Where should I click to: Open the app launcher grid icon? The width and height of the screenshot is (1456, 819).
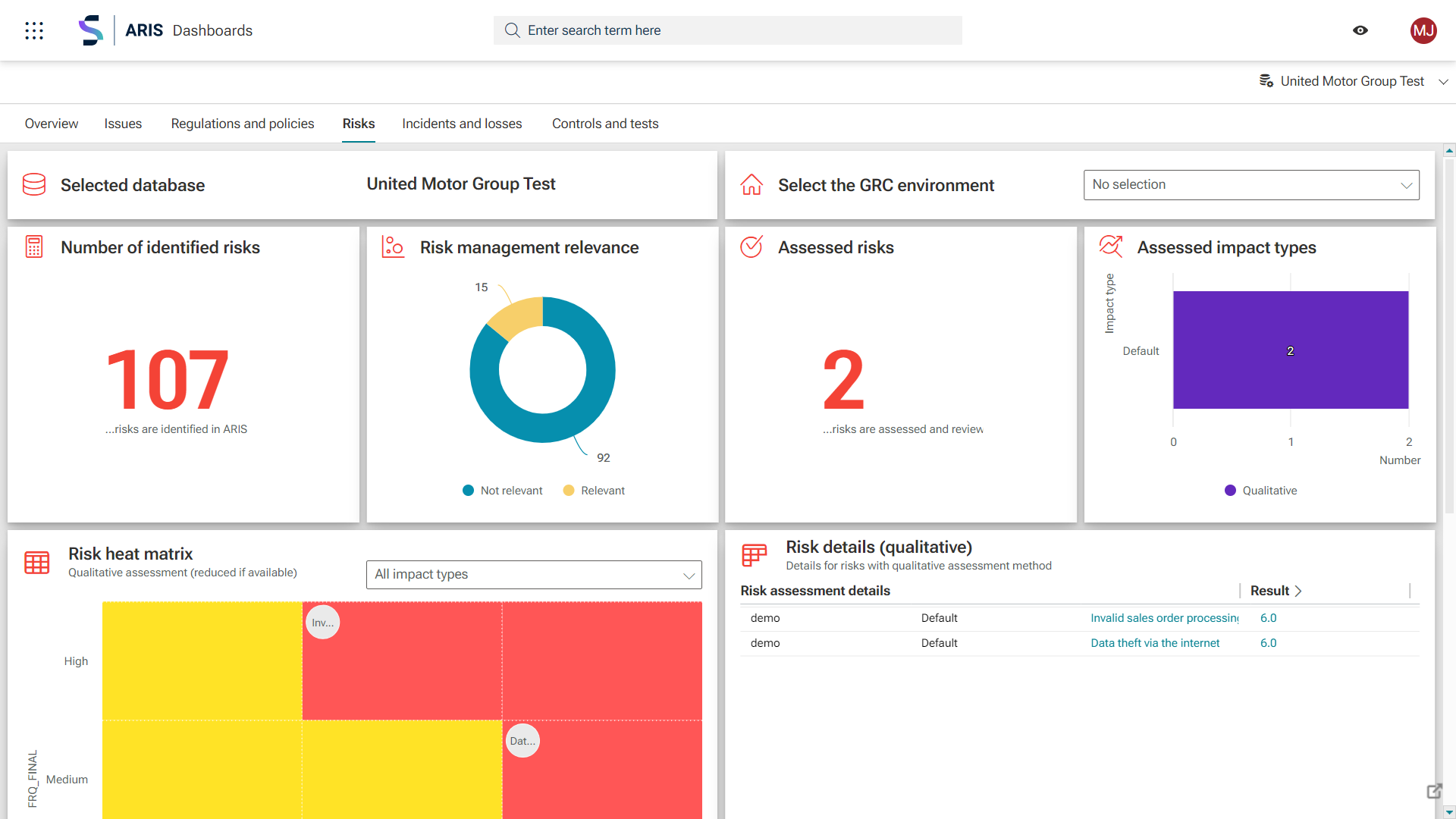tap(34, 30)
